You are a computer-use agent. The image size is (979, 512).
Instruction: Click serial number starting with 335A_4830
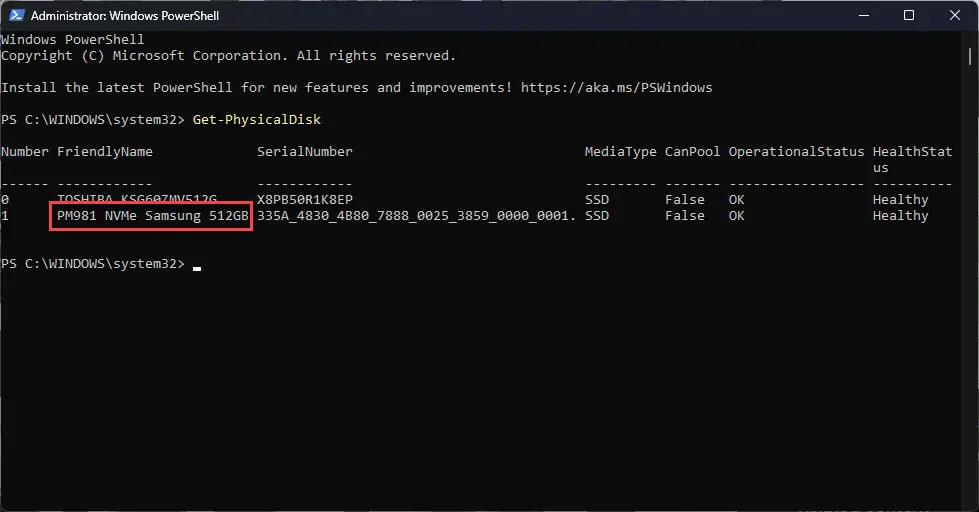tap(416, 216)
